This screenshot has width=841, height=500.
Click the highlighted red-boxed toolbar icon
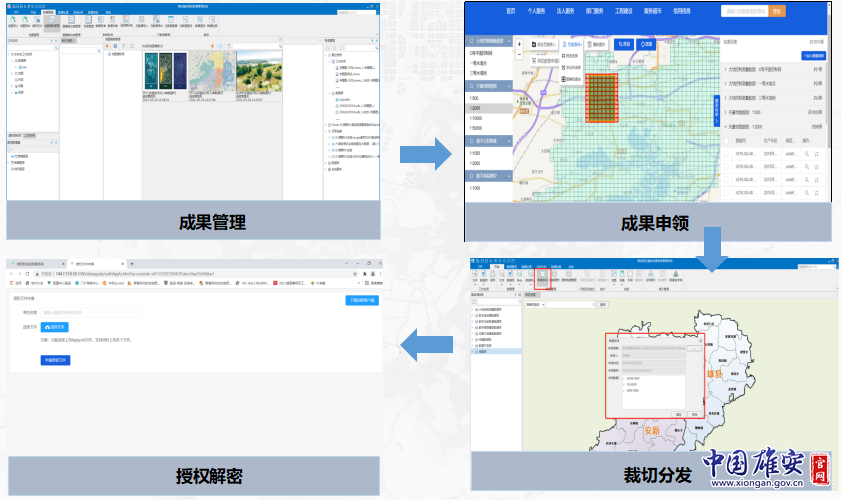point(542,278)
